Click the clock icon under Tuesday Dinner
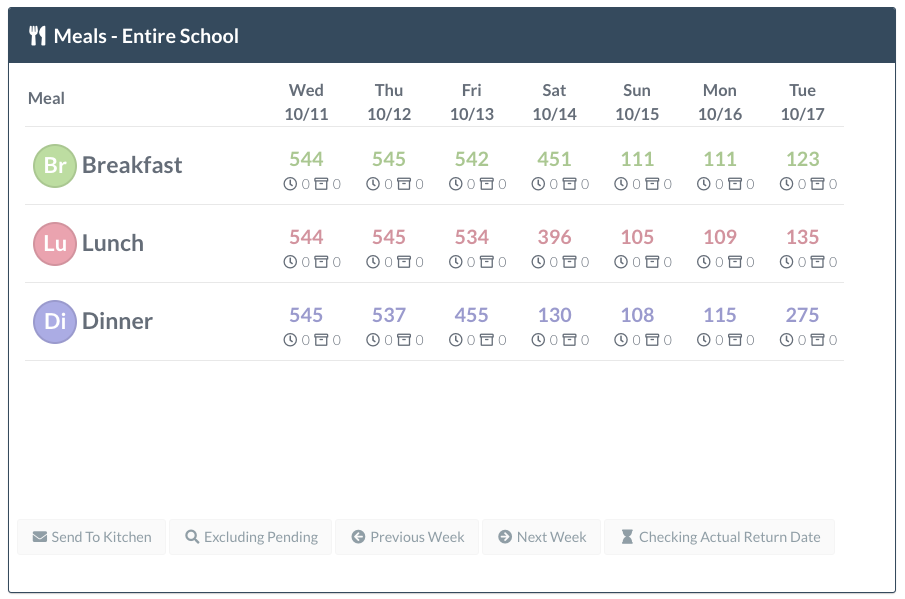905x599 pixels. 787,340
